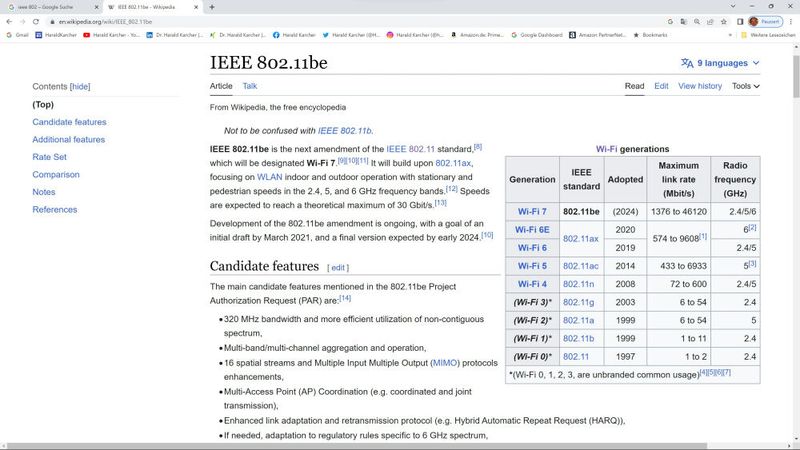Close the Google Suche tab
This screenshot has width=800, height=450.
tap(96, 7)
